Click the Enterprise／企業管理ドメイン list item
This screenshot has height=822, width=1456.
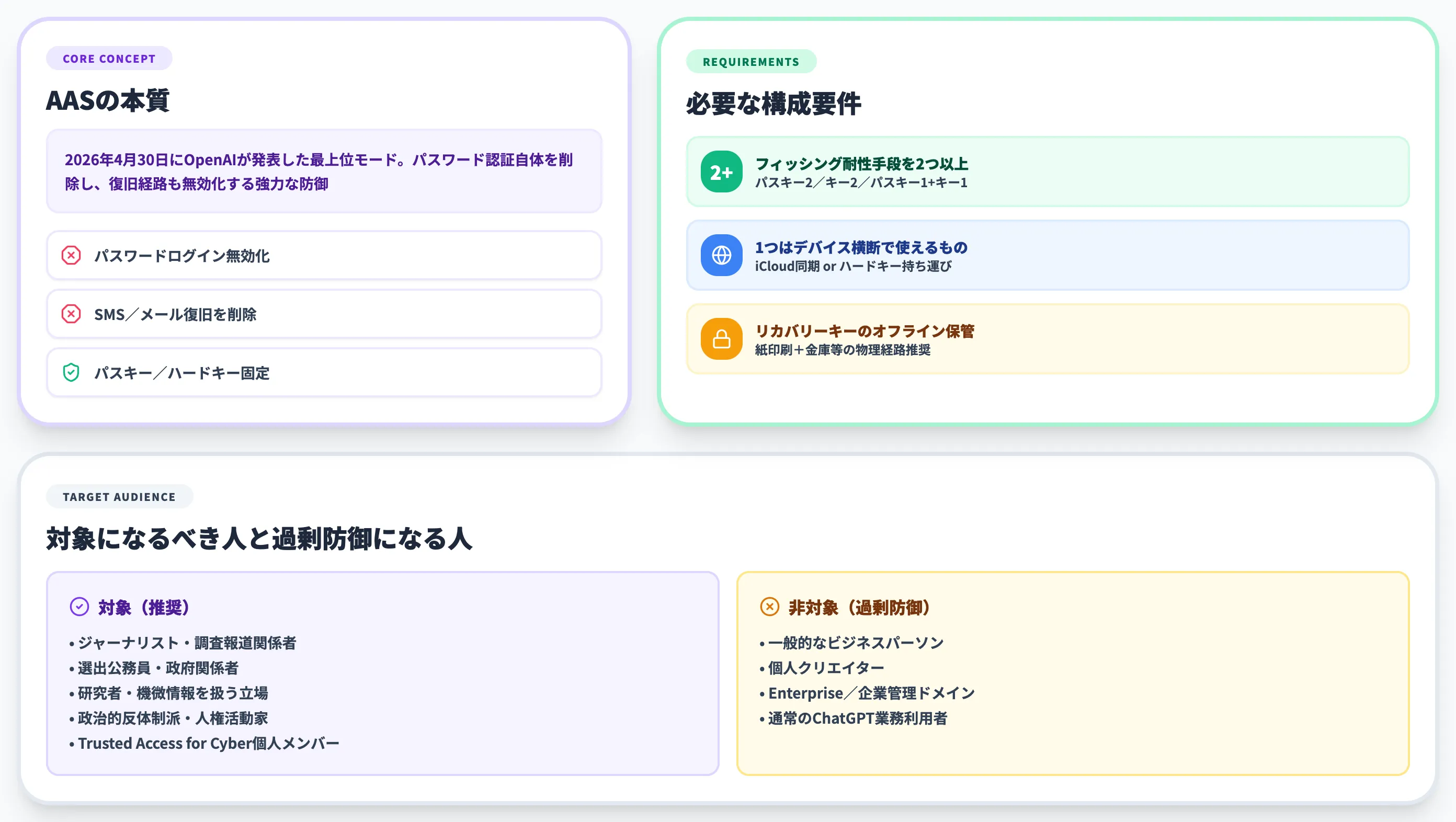pyautogui.click(x=868, y=693)
